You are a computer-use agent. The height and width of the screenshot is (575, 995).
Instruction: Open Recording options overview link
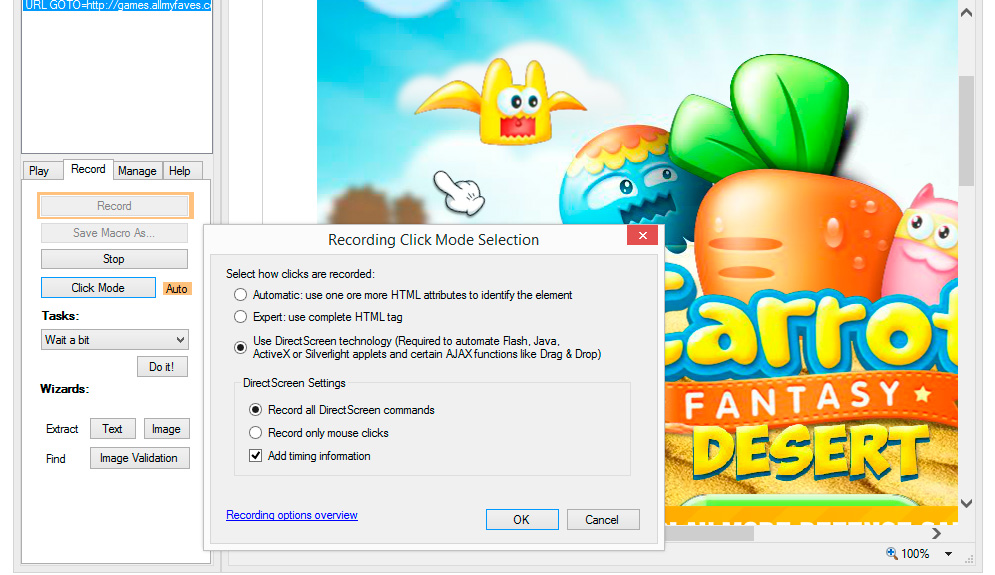(x=292, y=515)
